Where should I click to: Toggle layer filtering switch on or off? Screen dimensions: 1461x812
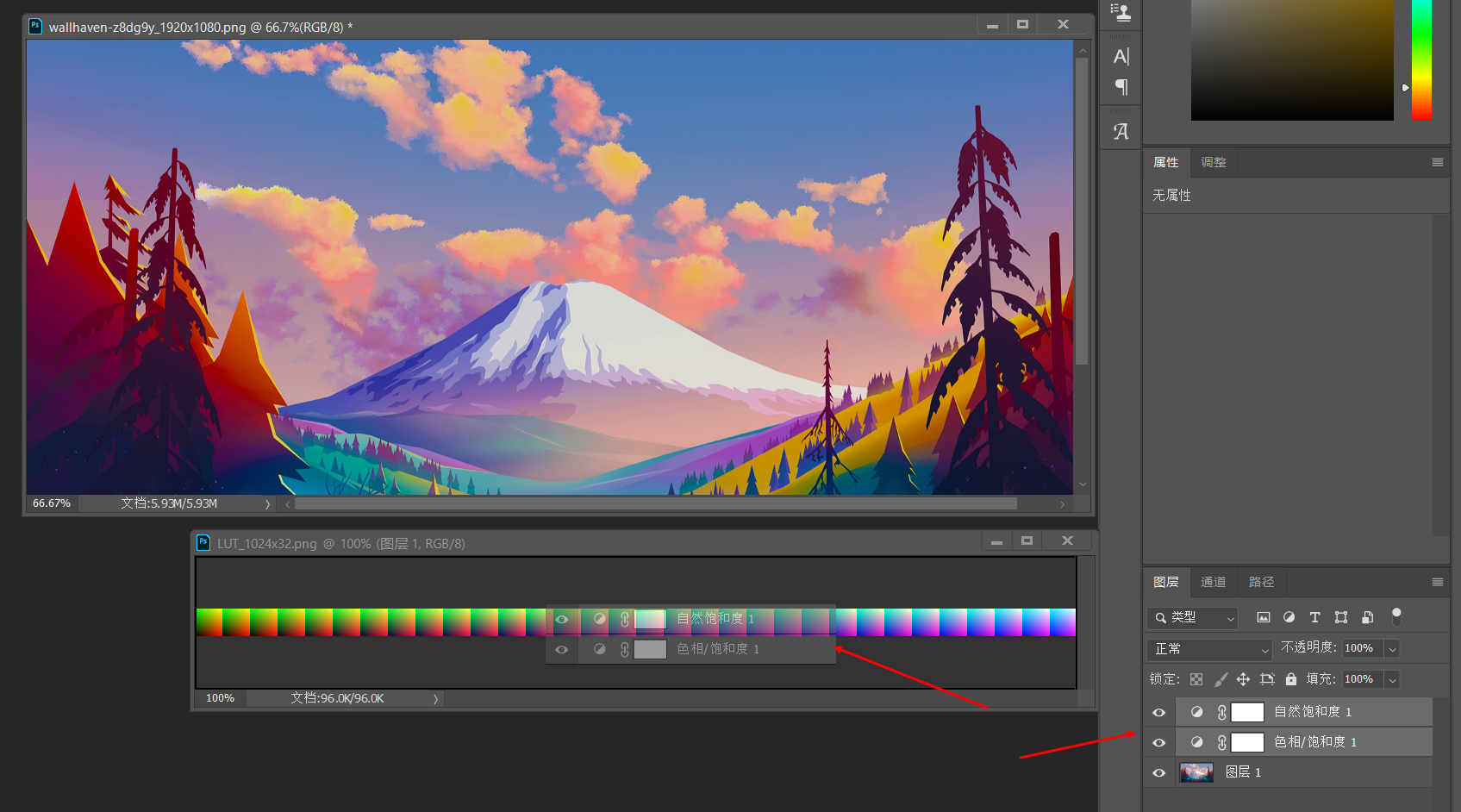point(1396,616)
